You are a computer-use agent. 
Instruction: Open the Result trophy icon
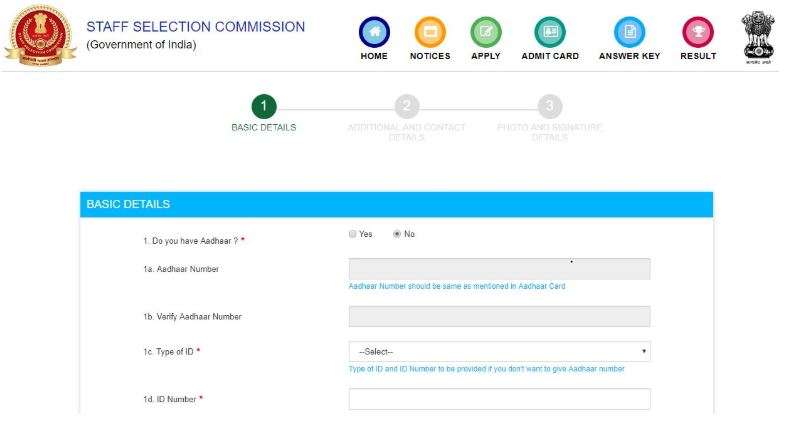[x=698, y=32]
